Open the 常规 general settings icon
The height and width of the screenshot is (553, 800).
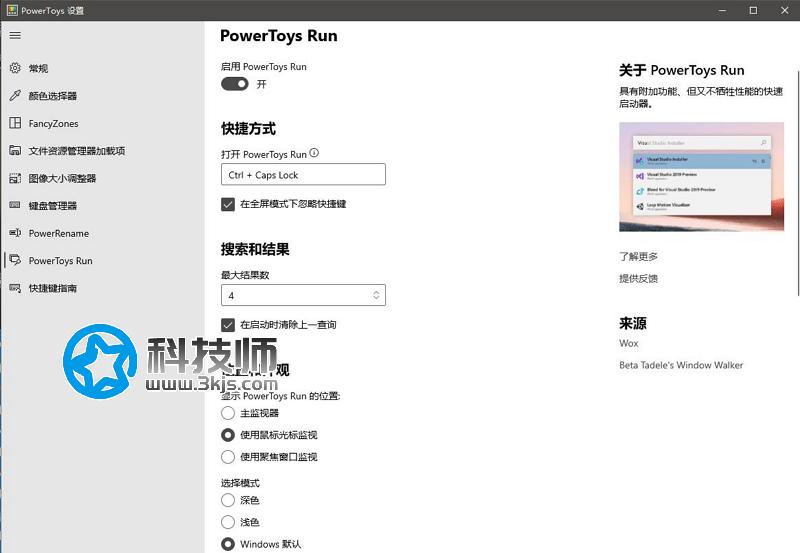pos(15,69)
